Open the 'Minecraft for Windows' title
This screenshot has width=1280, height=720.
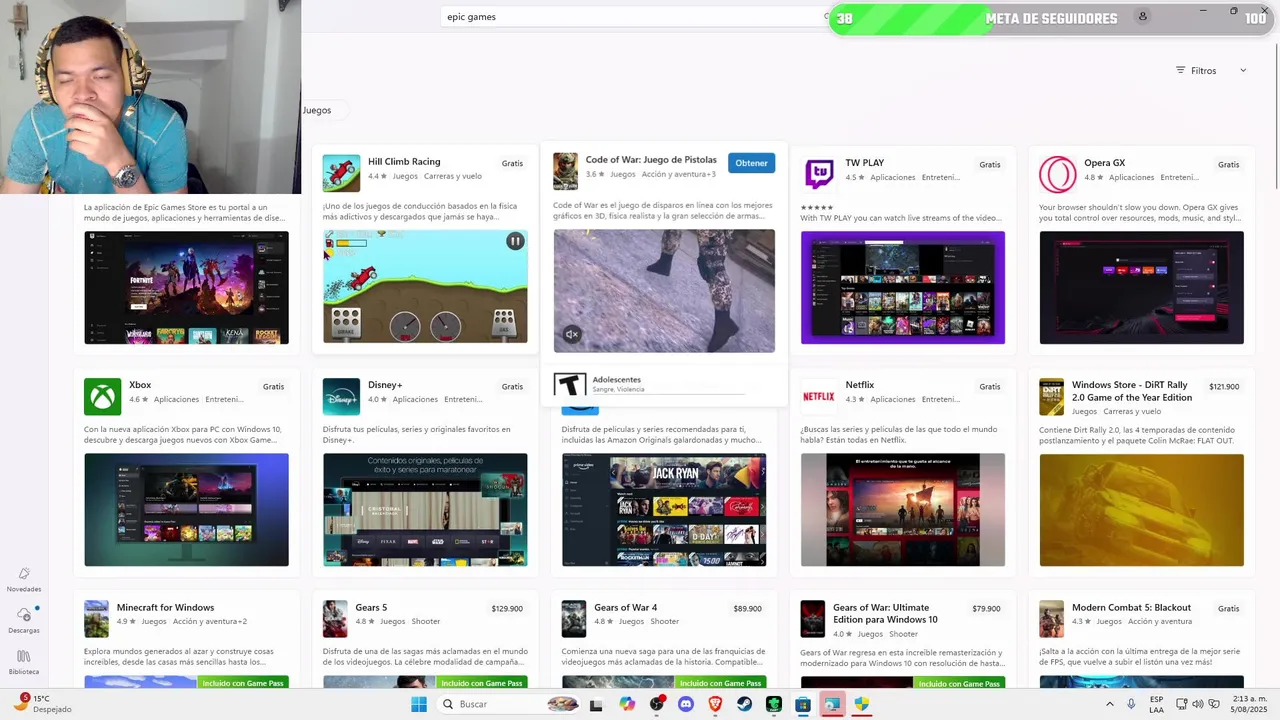point(165,607)
